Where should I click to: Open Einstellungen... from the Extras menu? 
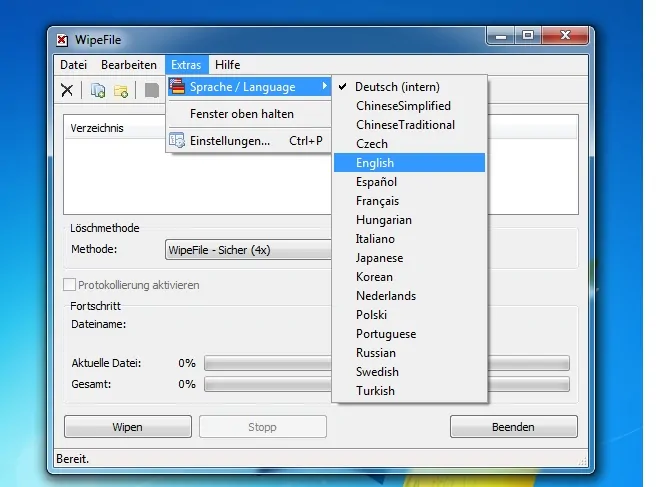[249, 141]
